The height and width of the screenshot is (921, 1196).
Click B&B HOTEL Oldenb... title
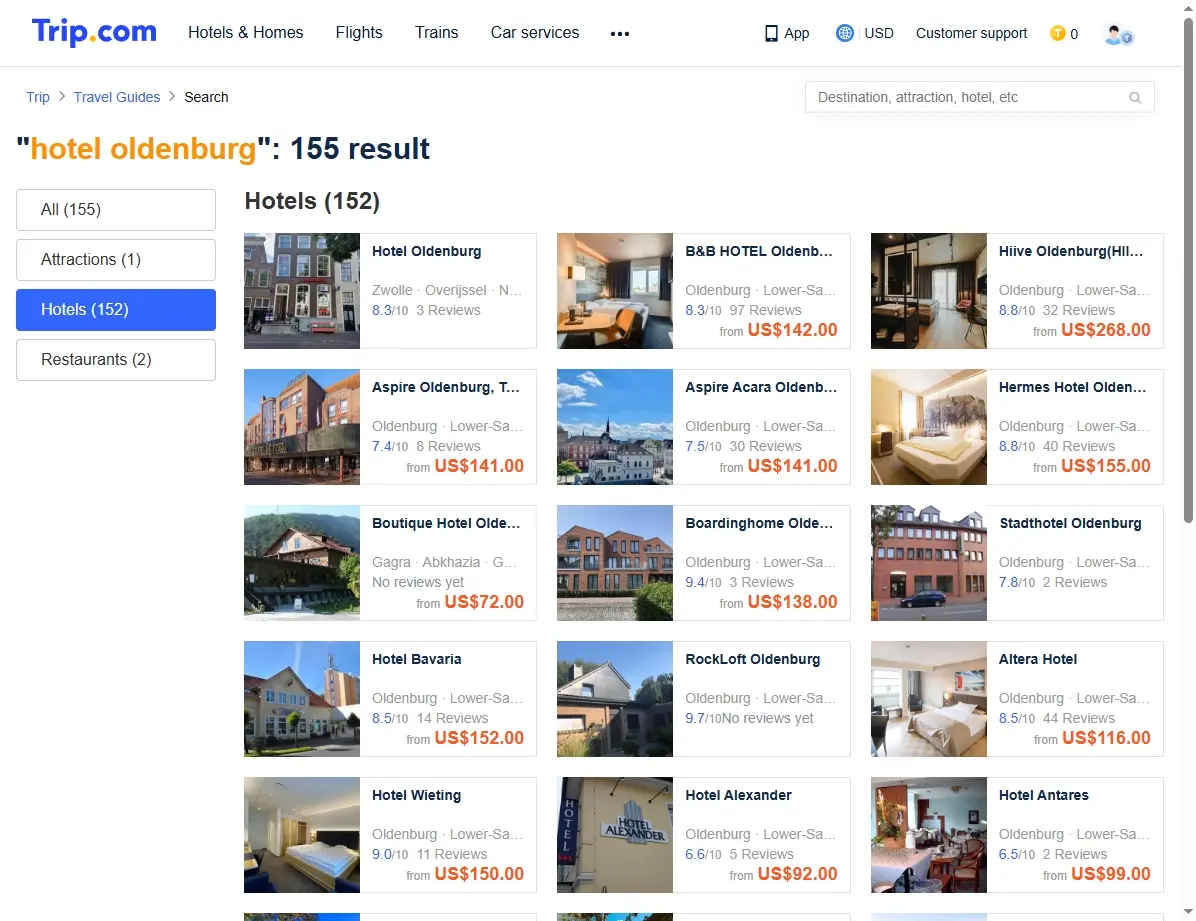point(759,252)
